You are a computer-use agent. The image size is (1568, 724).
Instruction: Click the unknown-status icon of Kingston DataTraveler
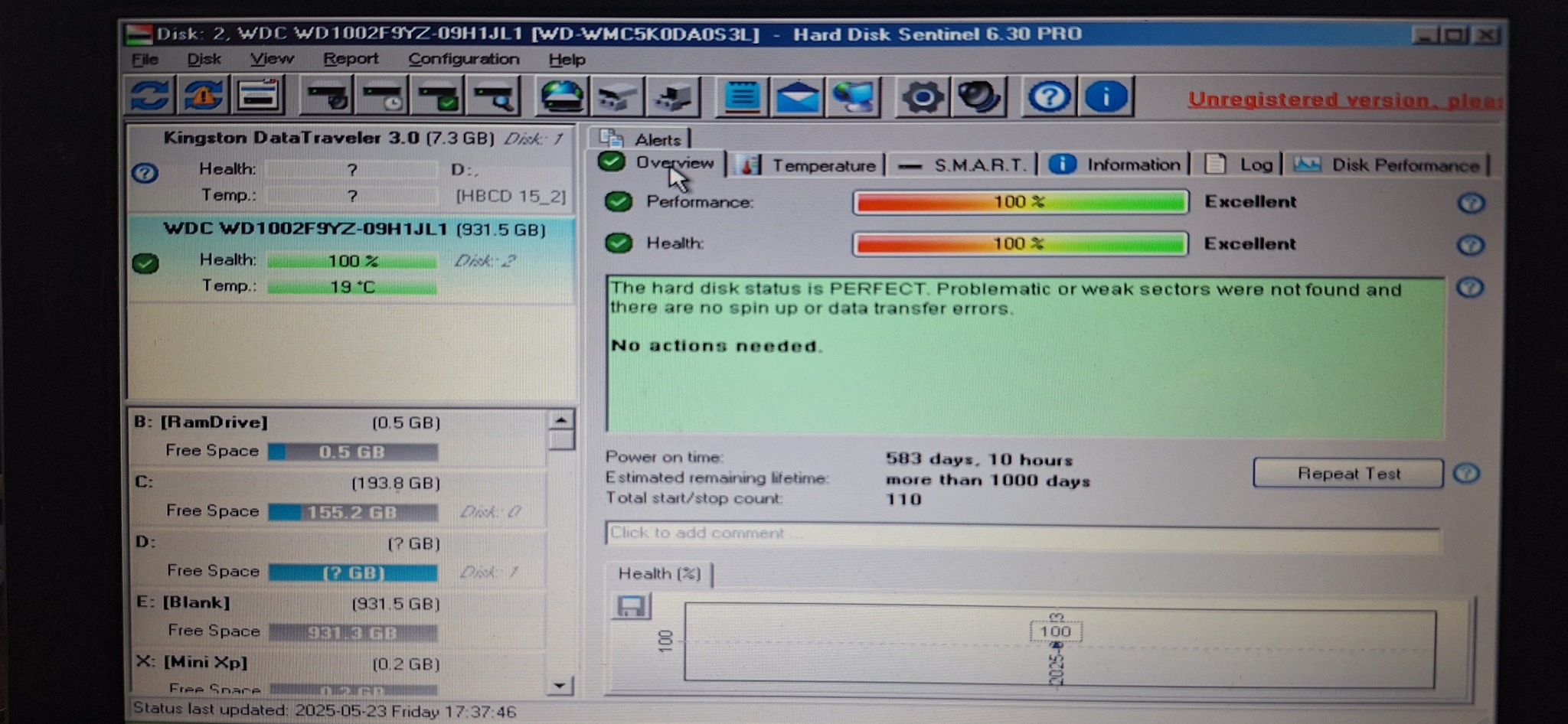pos(145,173)
